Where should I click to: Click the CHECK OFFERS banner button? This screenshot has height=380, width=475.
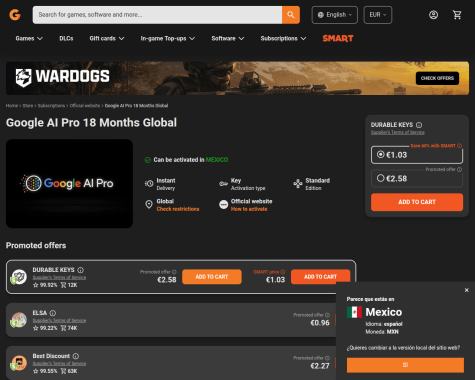coord(437,78)
